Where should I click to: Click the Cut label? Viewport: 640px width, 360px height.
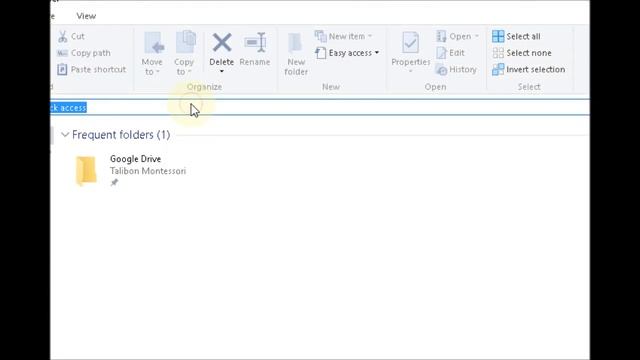point(78,36)
